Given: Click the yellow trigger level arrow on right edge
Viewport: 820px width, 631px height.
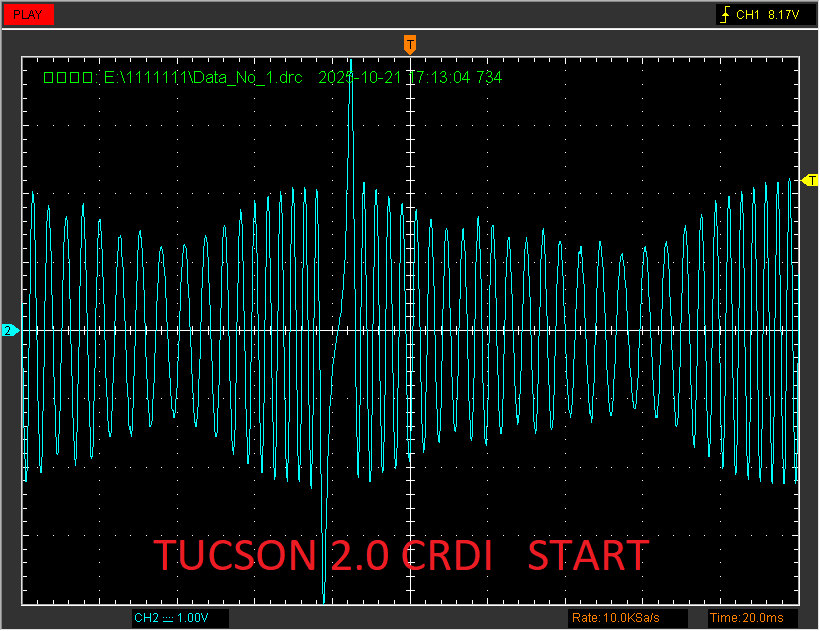Looking at the screenshot, I should 810,181.
